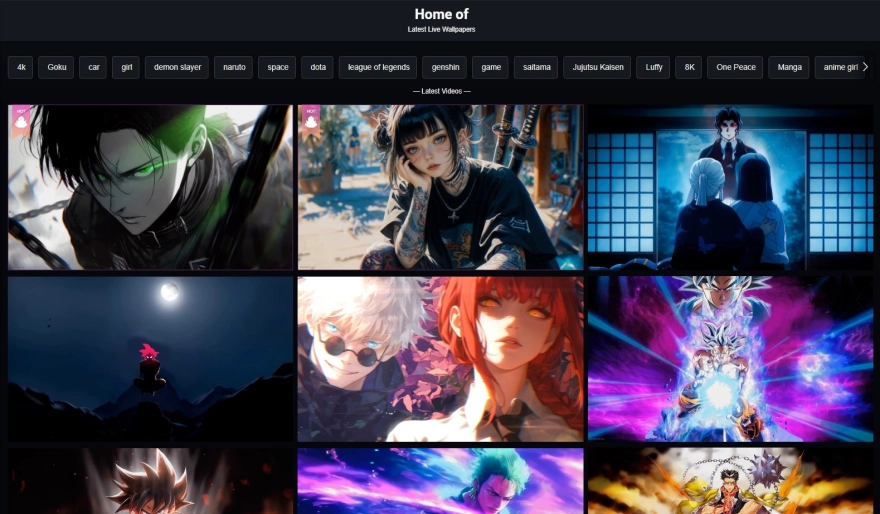Click the Manga tag
The width and height of the screenshot is (880, 514).
[x=789, y=67]
